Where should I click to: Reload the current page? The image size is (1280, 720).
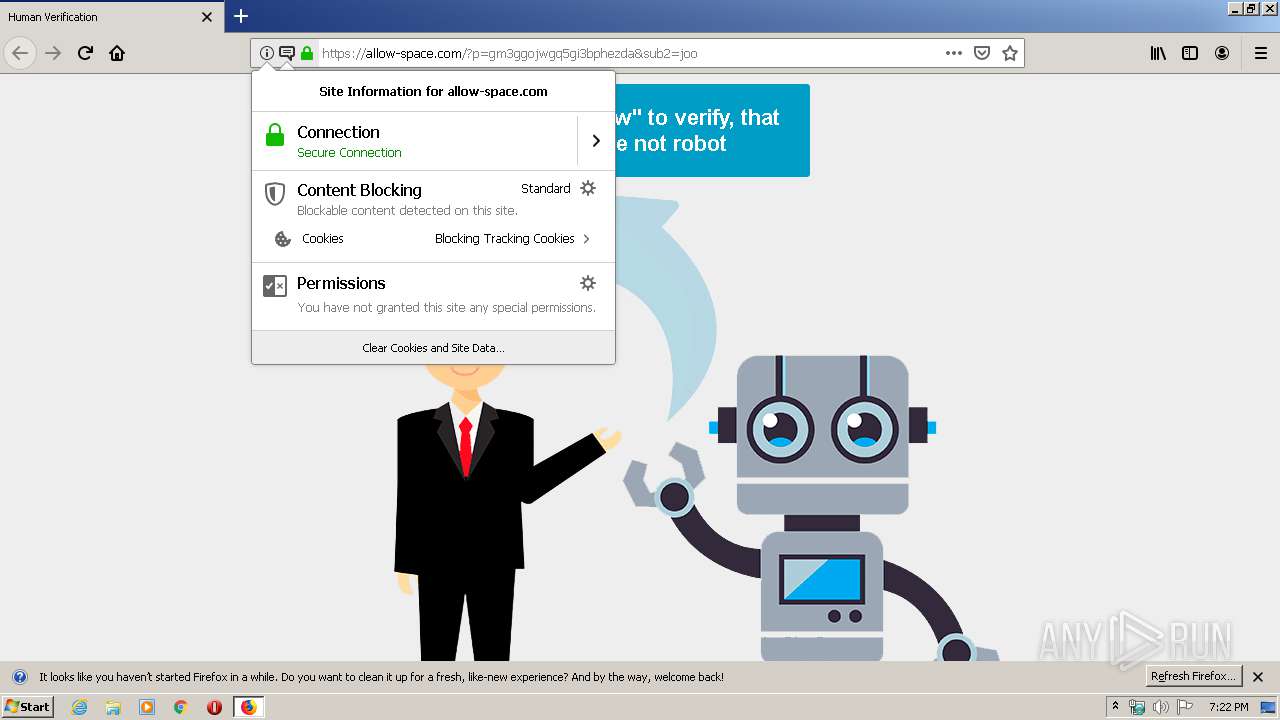tap(85, 53)
